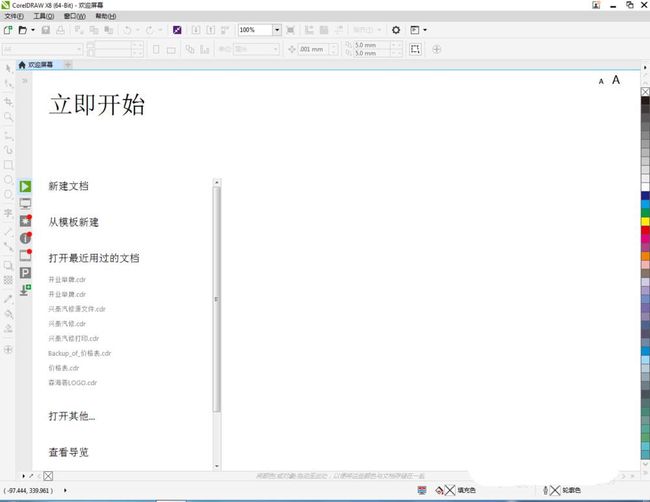This screenshot has width=650, height=502.
Task: Click the recent files scrollbar down arrow
Action: [x=217, y=466]
